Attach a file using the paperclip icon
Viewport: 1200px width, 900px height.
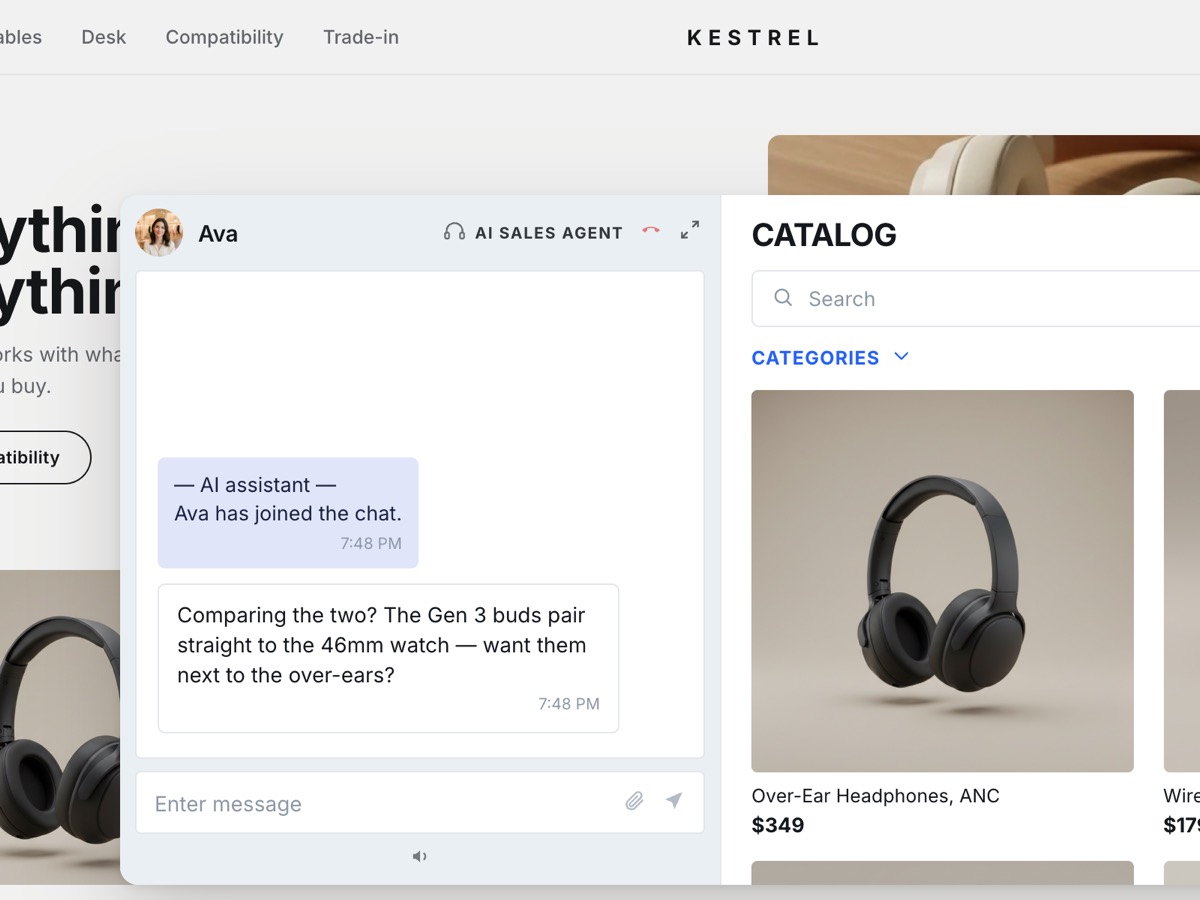point(634,801)
